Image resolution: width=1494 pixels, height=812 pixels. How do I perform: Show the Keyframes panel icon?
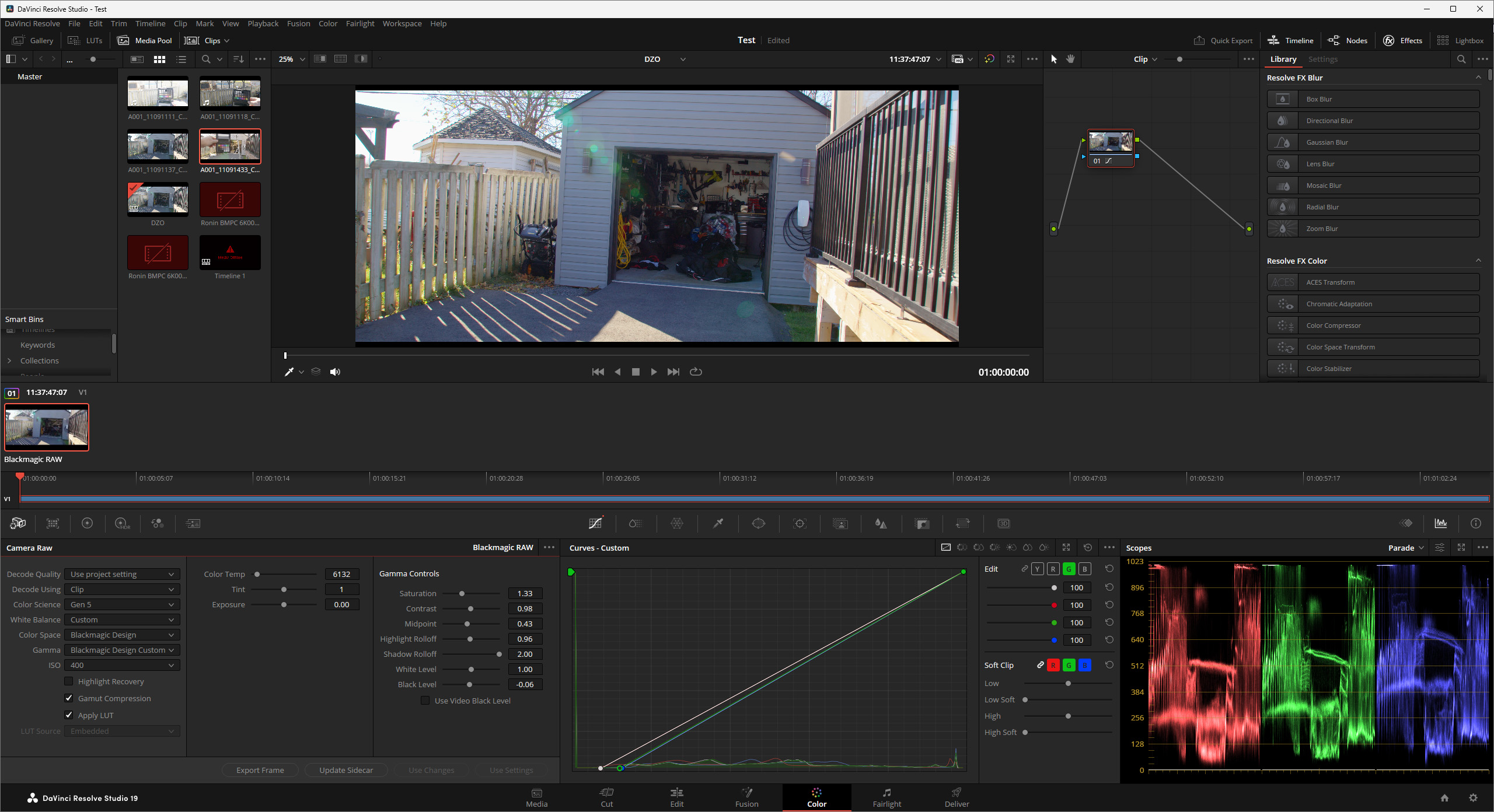pos(1406,523)
